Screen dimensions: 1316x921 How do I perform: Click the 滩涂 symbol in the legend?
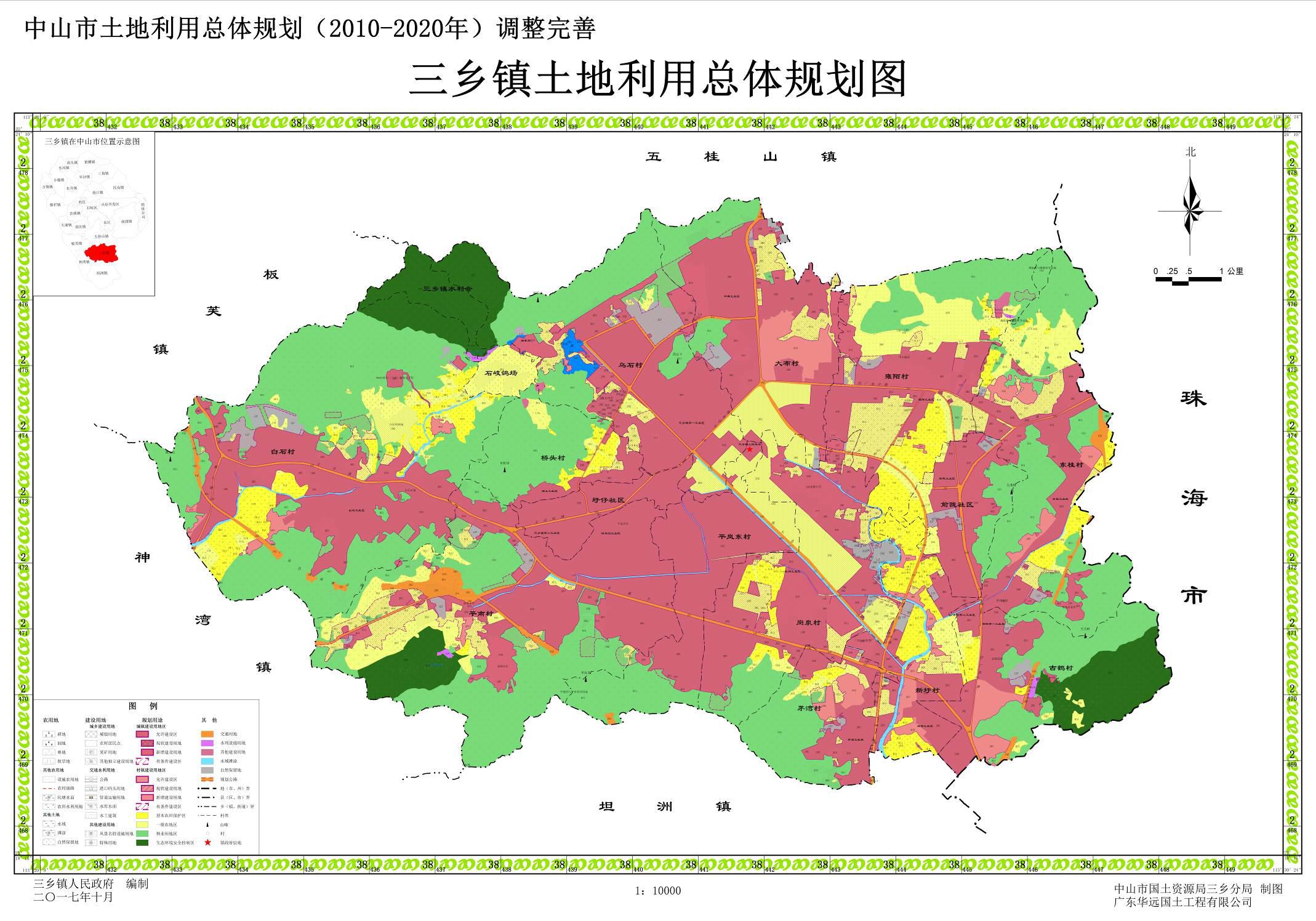[x=49, y=834]
